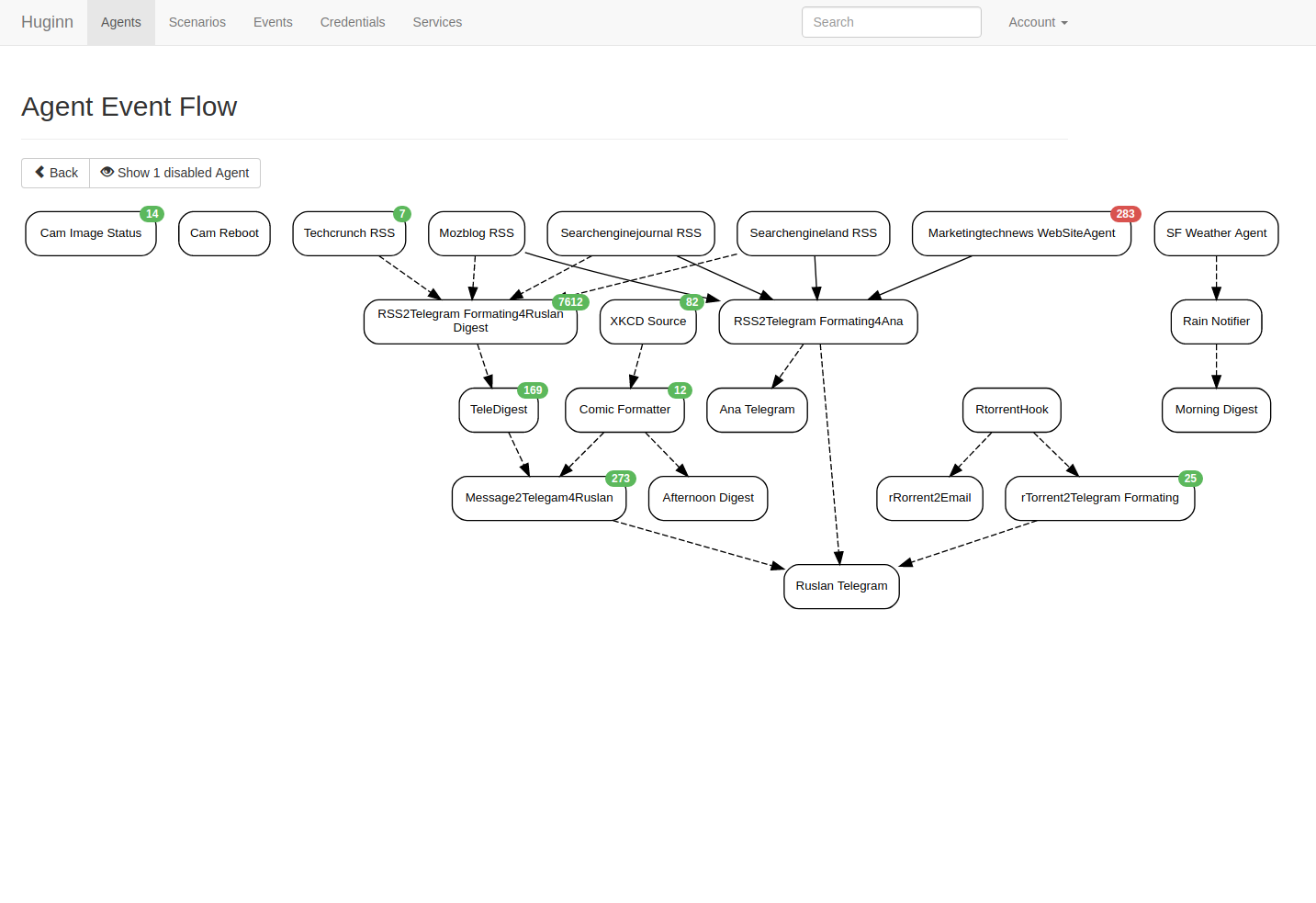Click the 82 badge on XKCD Source

(x=692, y=302)
